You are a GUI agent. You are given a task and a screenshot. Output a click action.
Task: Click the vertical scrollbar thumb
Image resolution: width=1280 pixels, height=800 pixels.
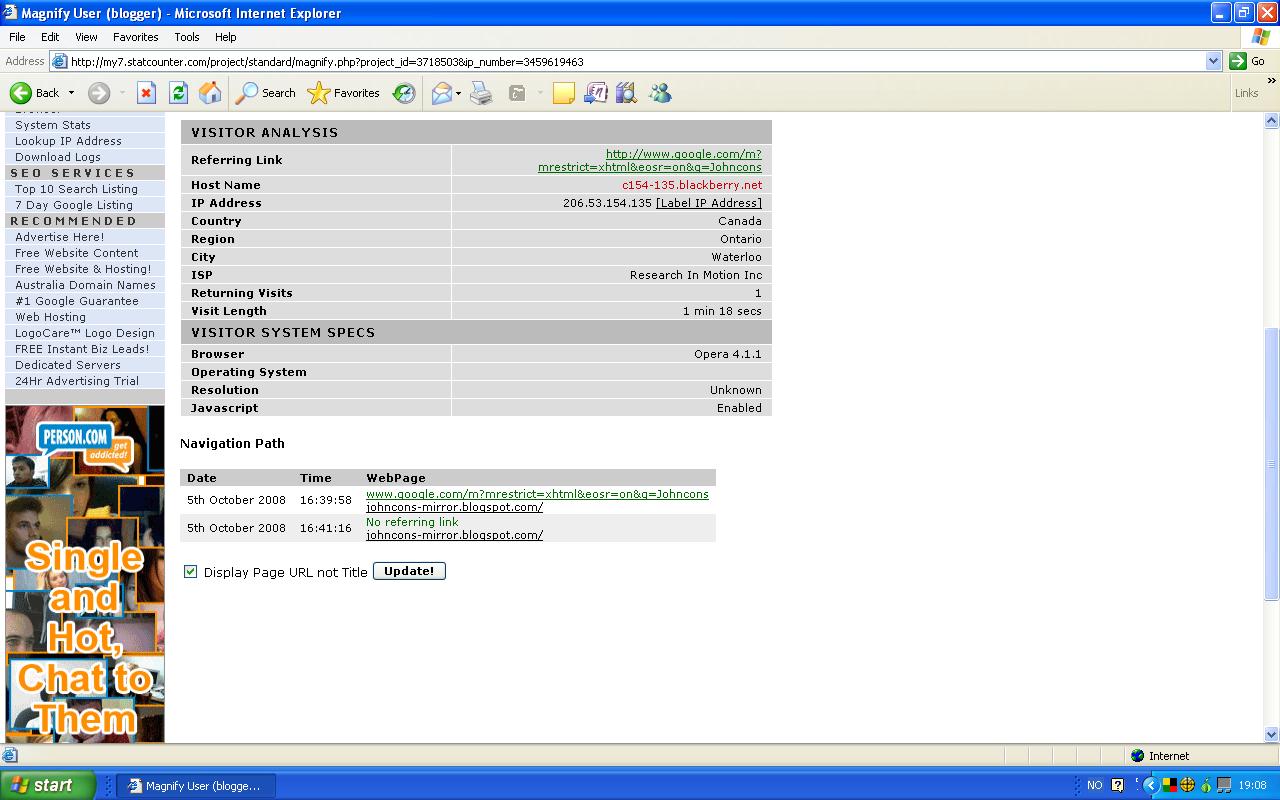tap(1272, 463)
